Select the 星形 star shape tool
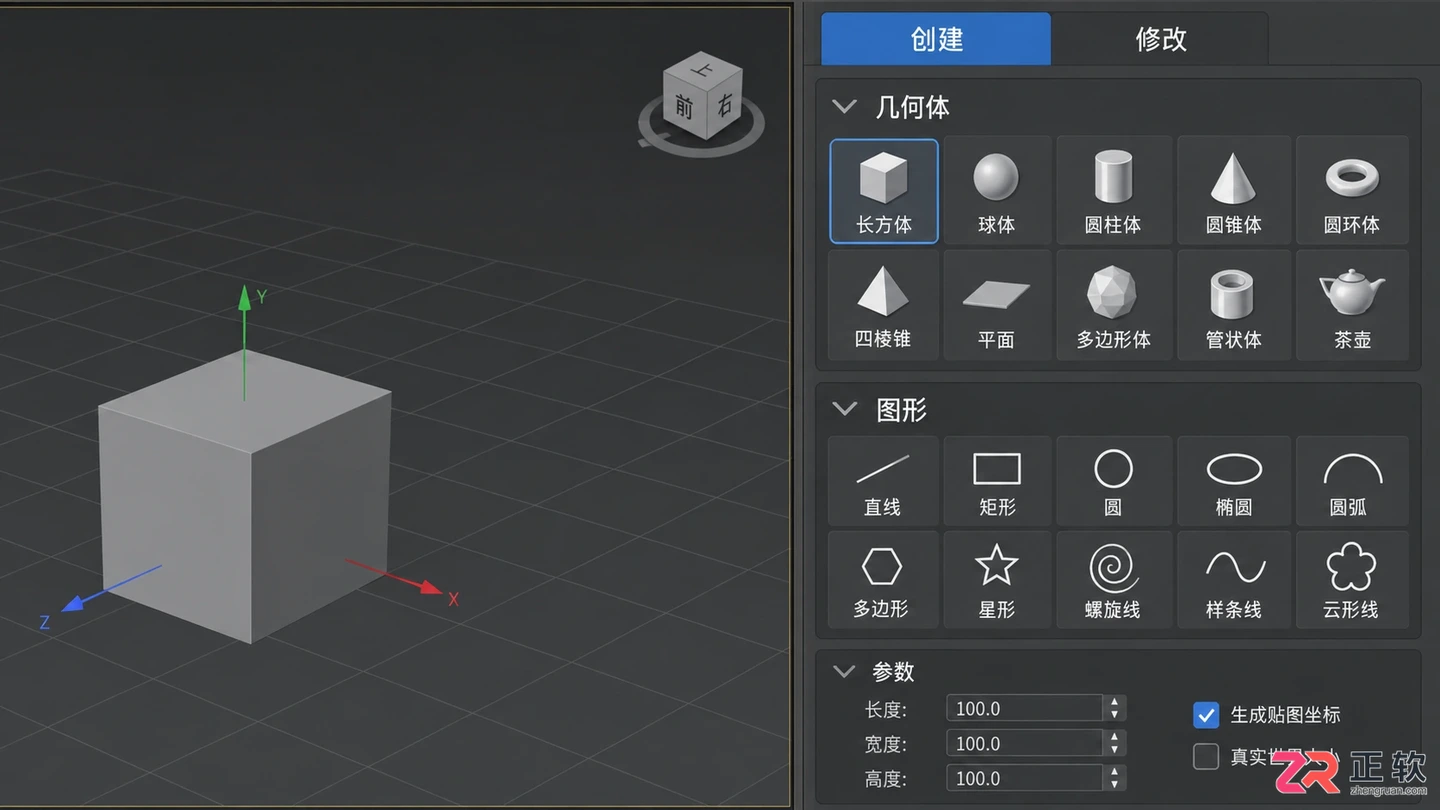 (x=997, y=580)
